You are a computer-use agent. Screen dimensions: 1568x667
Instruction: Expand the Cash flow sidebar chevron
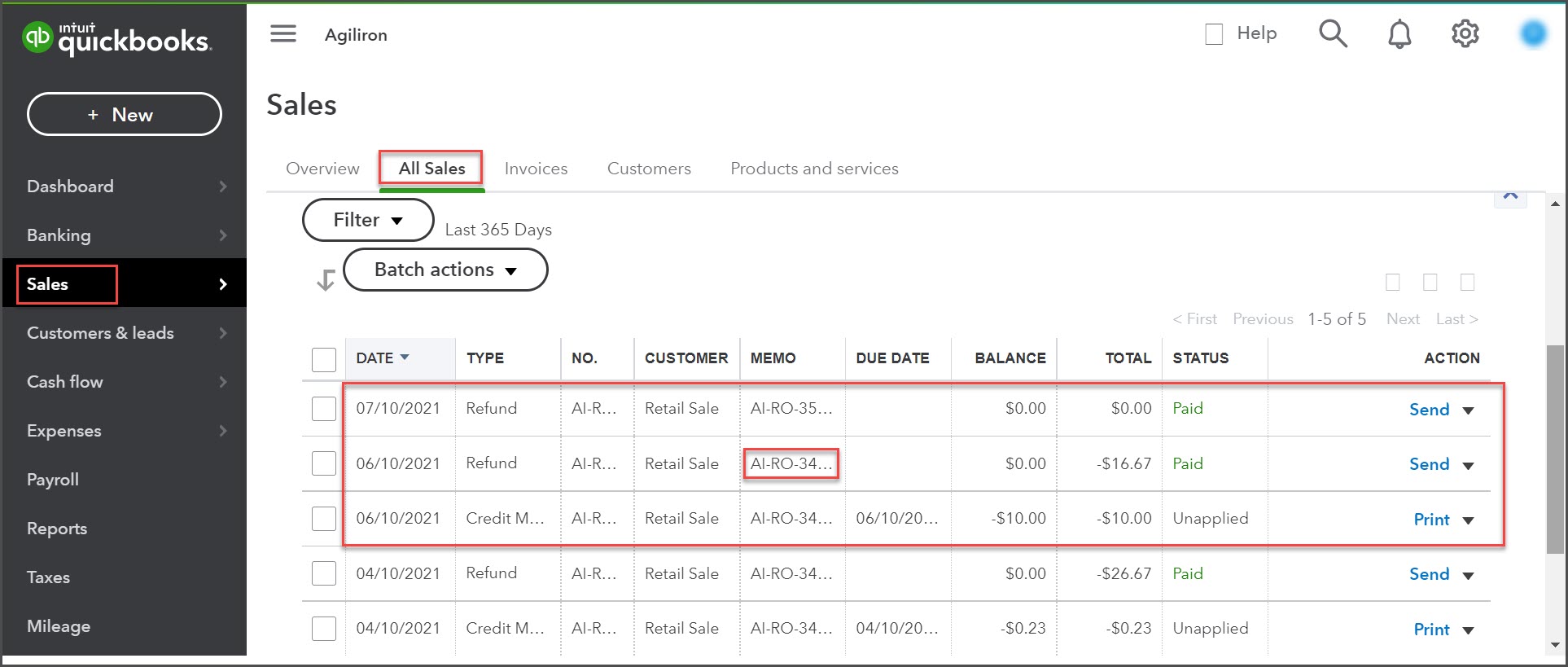tap(223, 382)
